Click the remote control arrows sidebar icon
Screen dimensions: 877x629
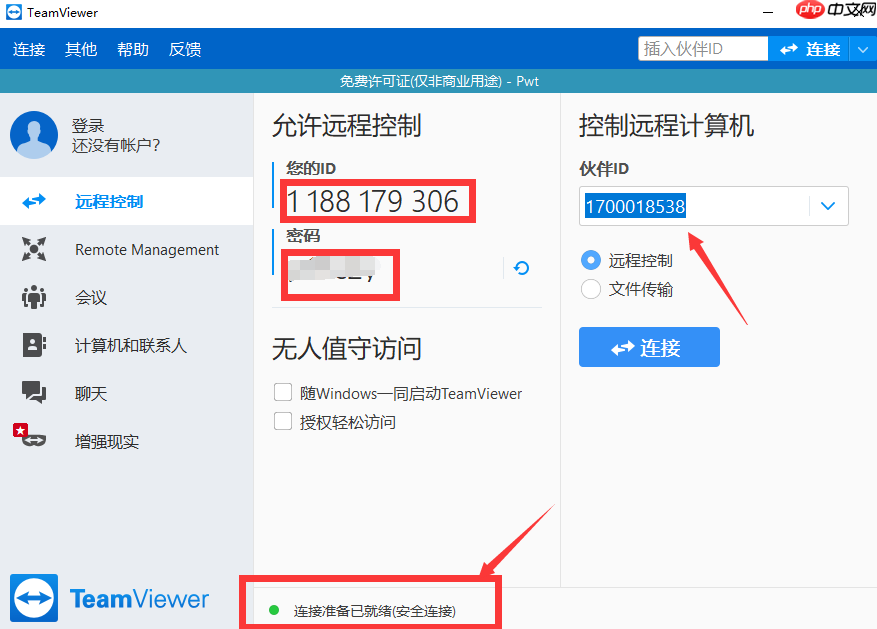pyautogui.click(x=34, y=201)
